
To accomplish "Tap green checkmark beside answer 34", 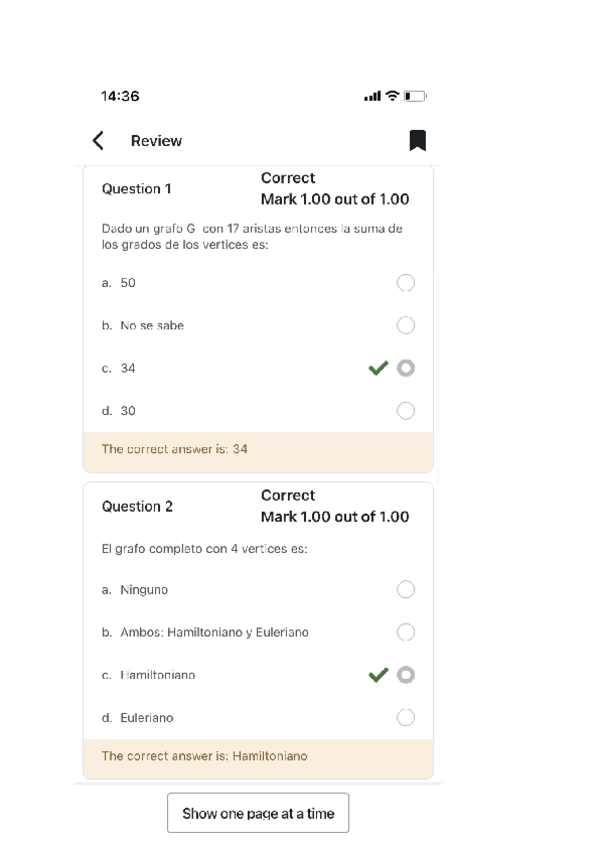I will [378, 368].
